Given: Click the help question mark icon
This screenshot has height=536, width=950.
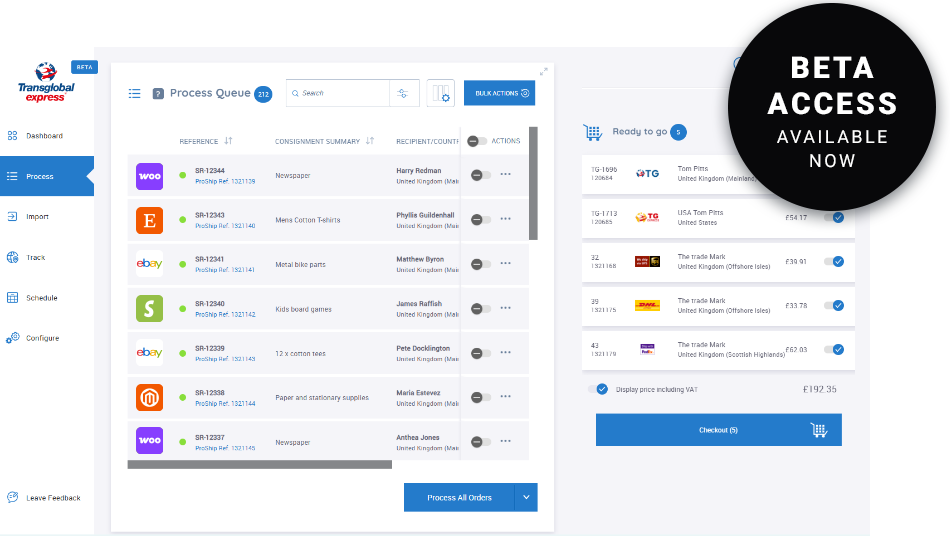Looking at the screenshot, I should [158, 94].
